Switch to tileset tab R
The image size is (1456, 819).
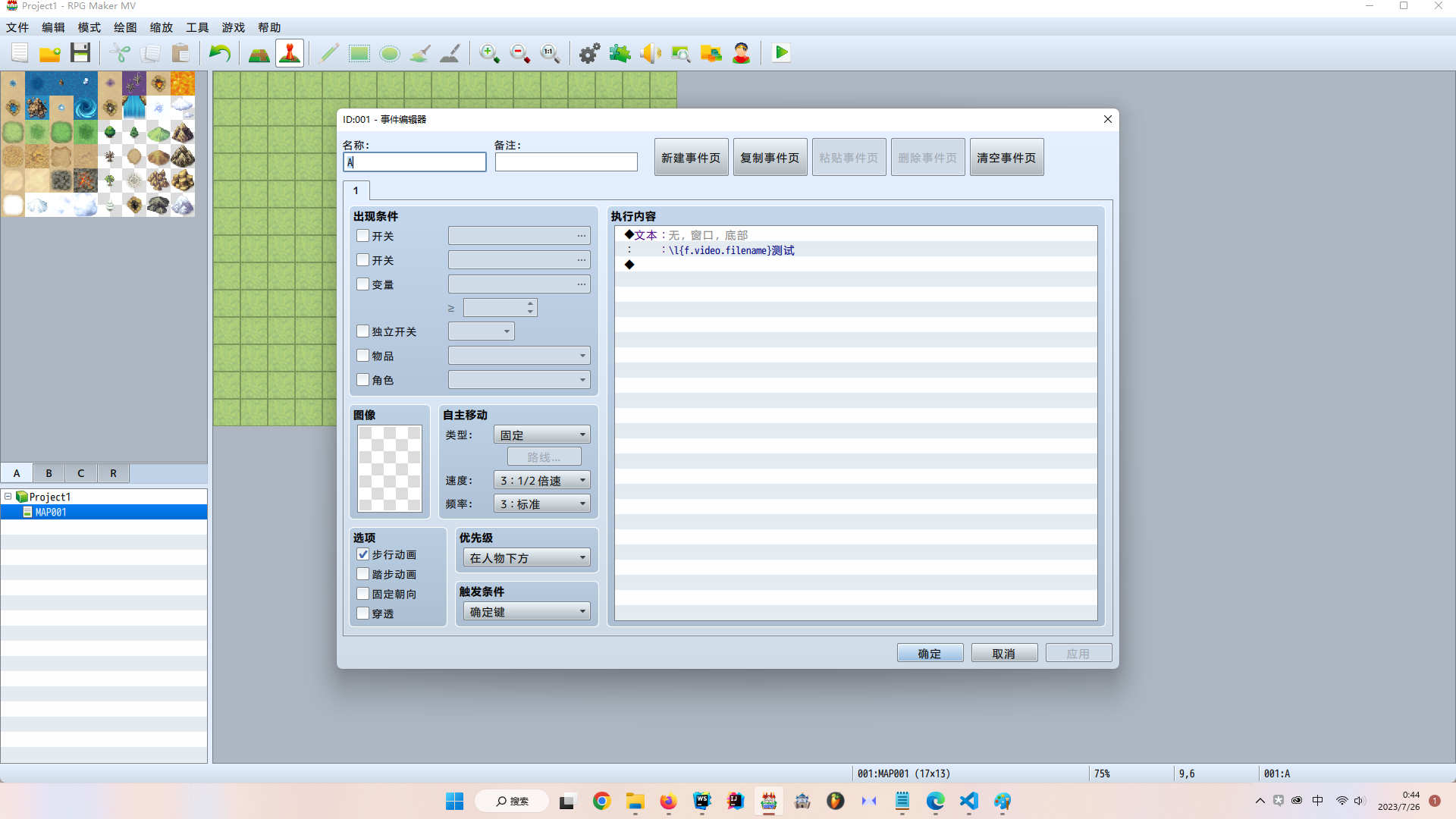[113, 473]
